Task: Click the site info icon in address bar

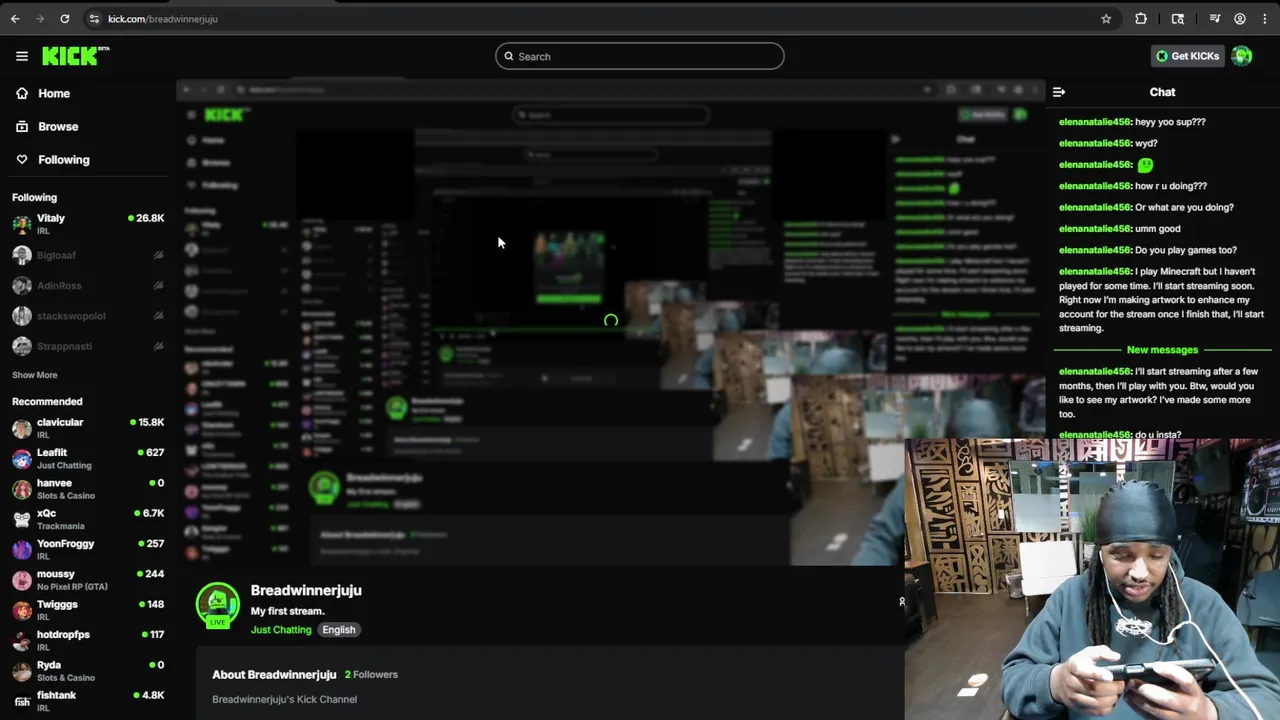Action: (94, 19)
